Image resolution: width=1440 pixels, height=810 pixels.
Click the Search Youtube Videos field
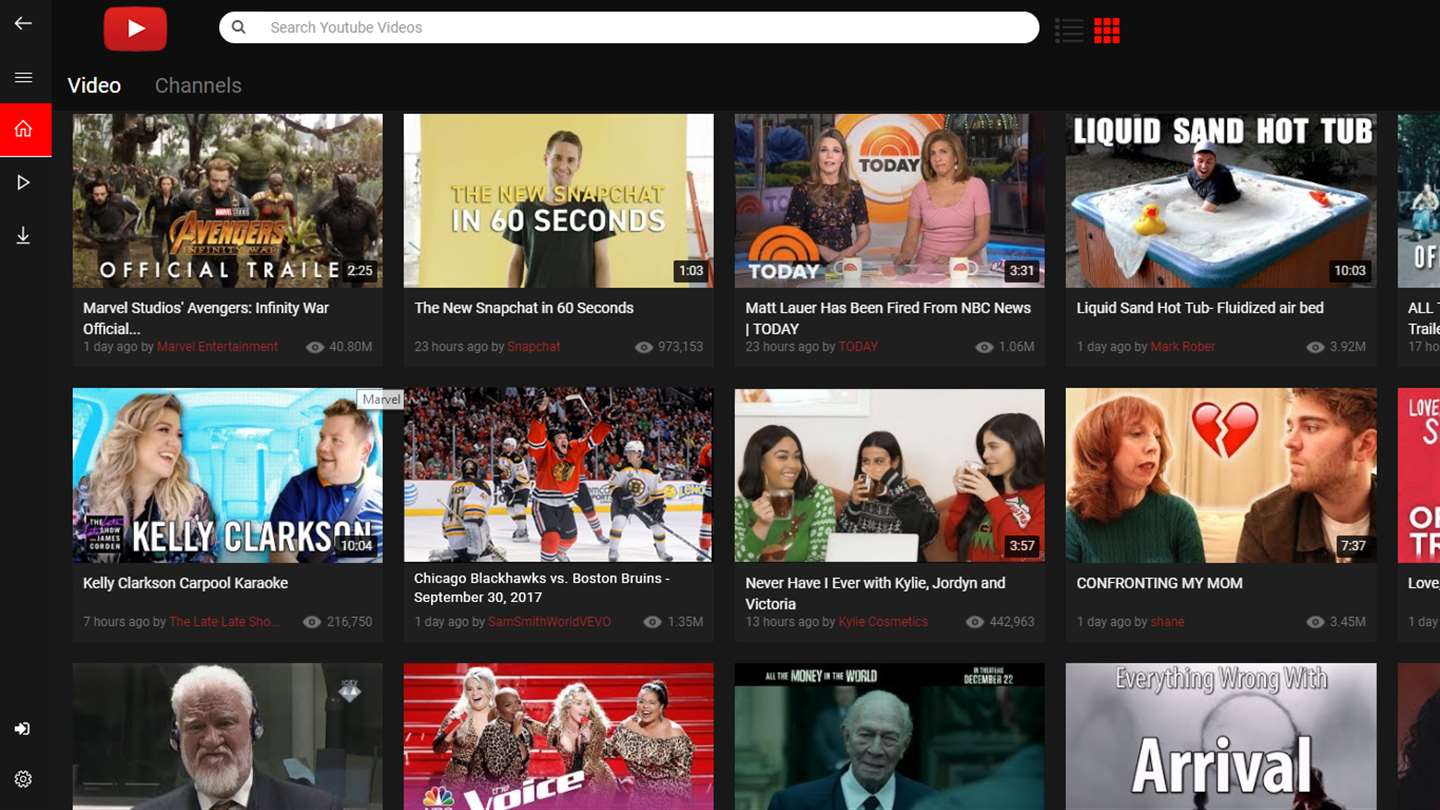[x=629, y=27]
